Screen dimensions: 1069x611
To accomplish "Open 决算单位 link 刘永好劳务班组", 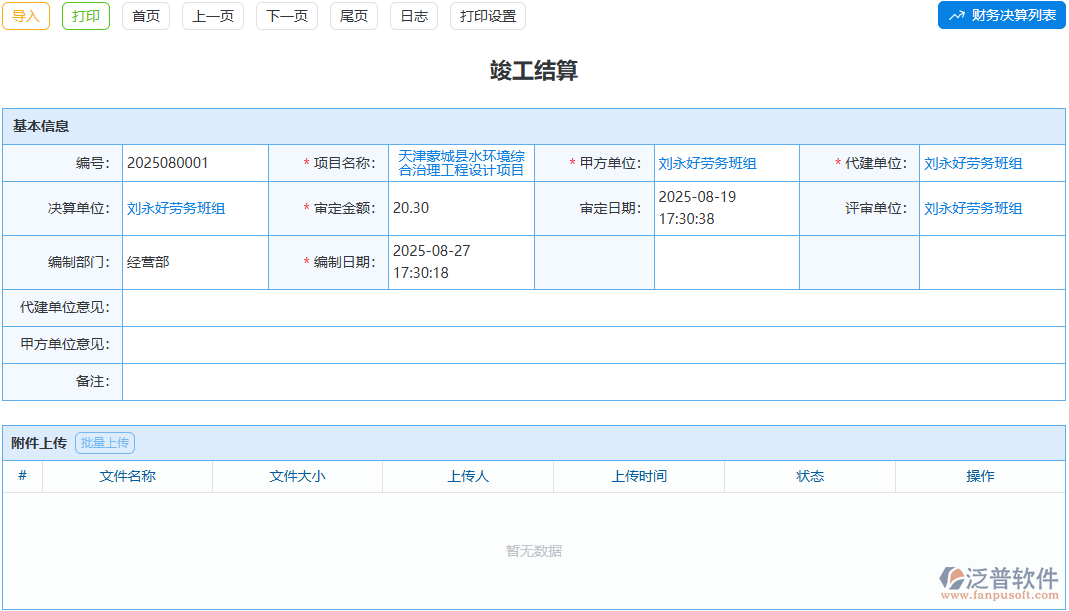I will click(177, 208).
